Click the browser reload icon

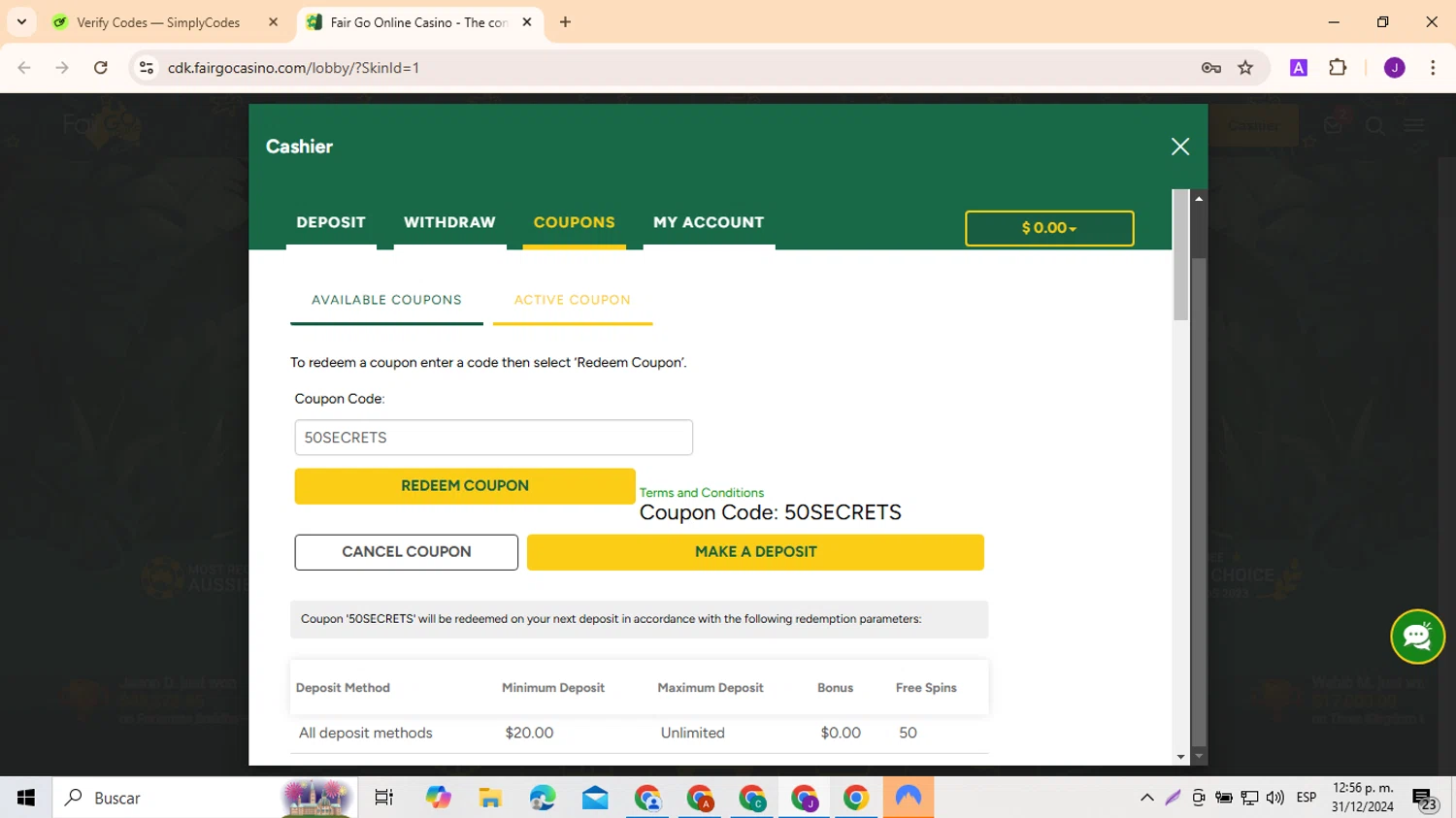pos(101,68)
